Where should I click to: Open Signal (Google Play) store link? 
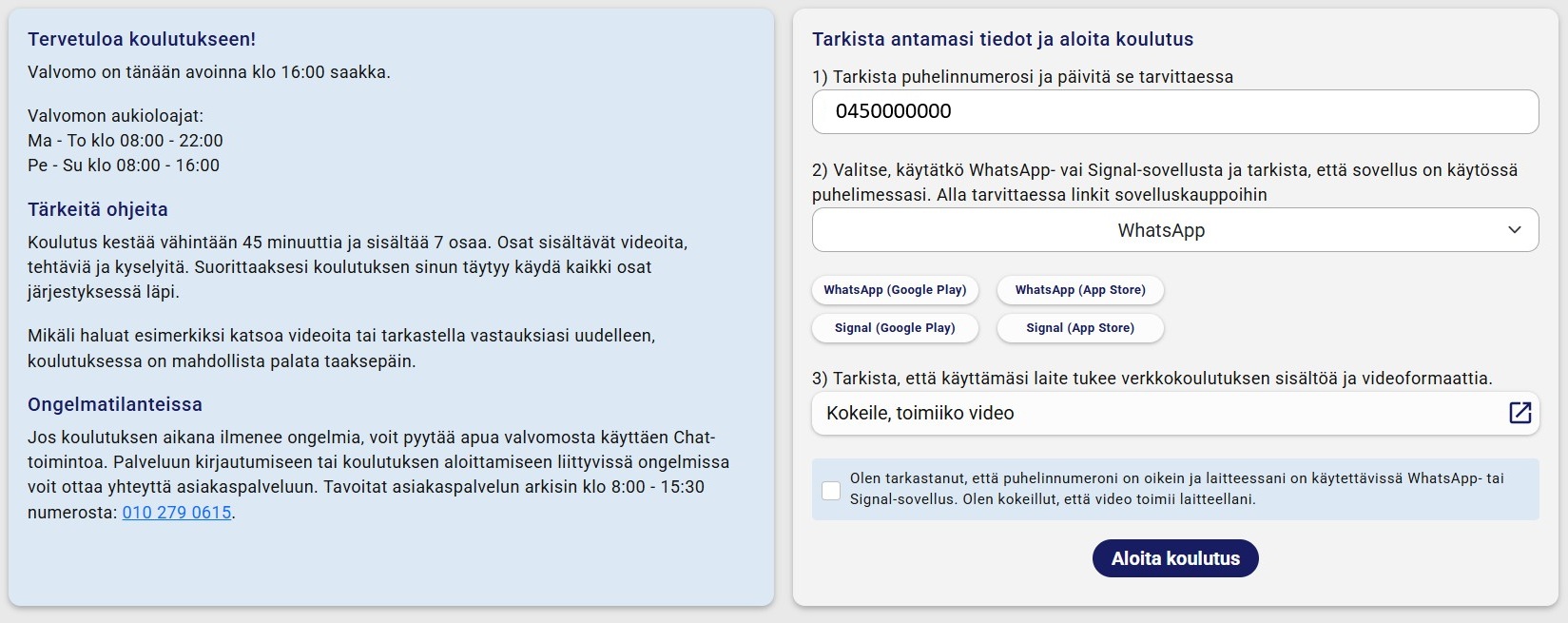(894, 328)
